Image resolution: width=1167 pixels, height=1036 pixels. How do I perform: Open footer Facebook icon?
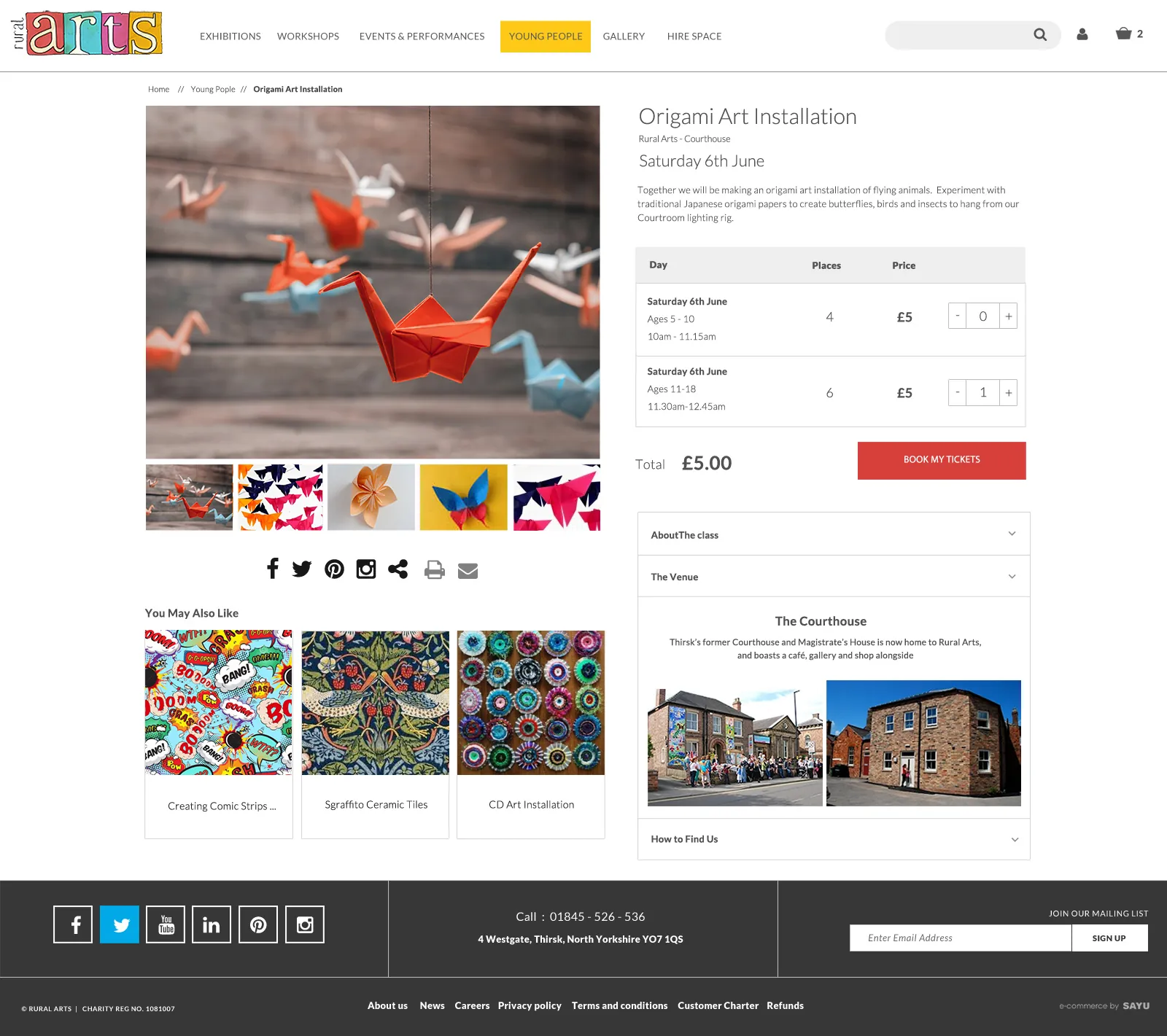tap(73, 924)
